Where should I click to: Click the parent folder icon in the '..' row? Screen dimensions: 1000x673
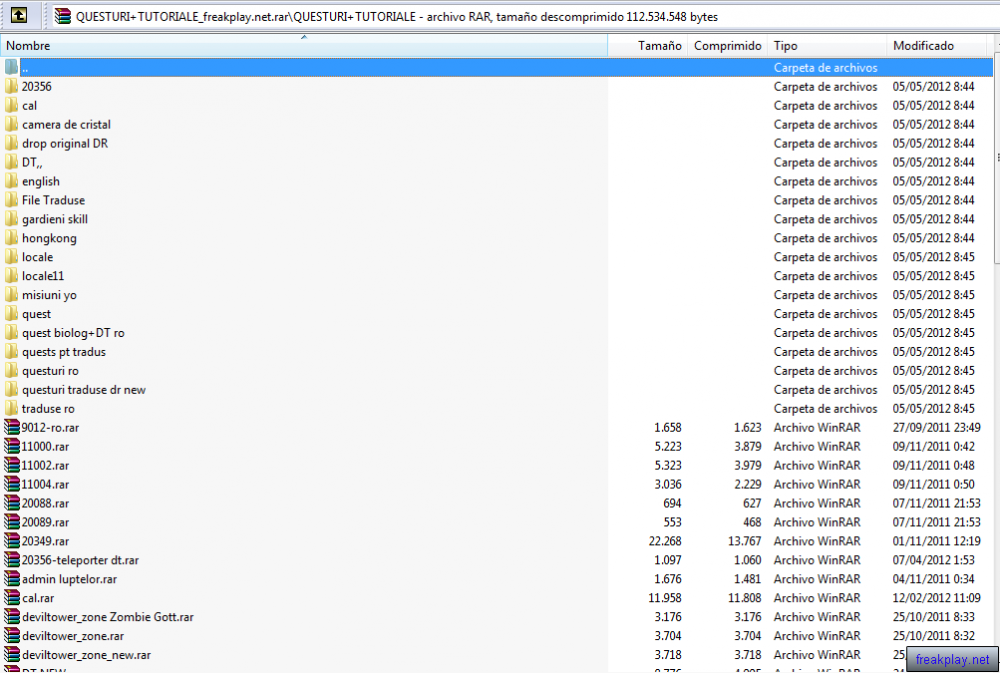pyautogui.click(x=11, y=67)
